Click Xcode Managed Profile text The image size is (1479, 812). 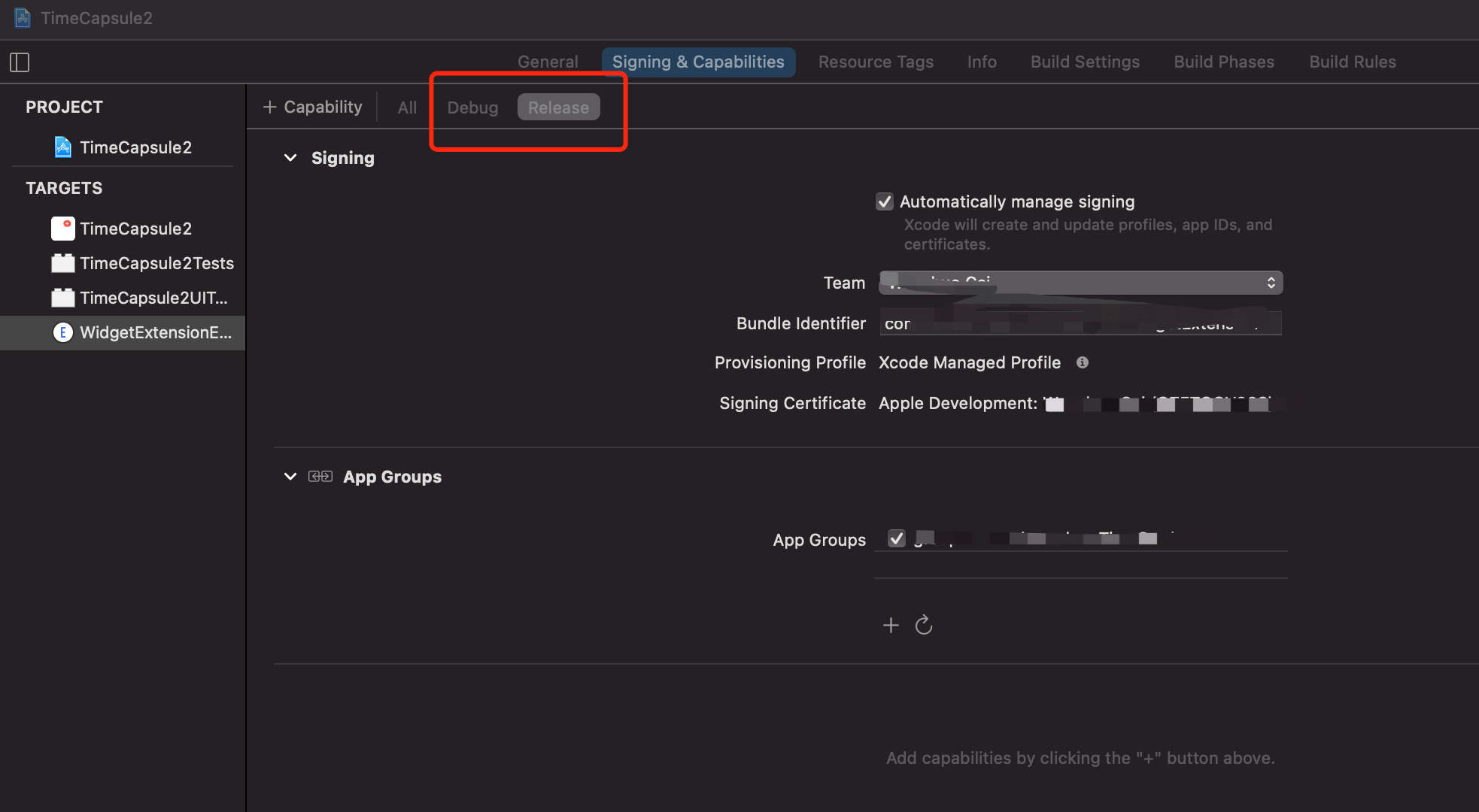[970, 362]
